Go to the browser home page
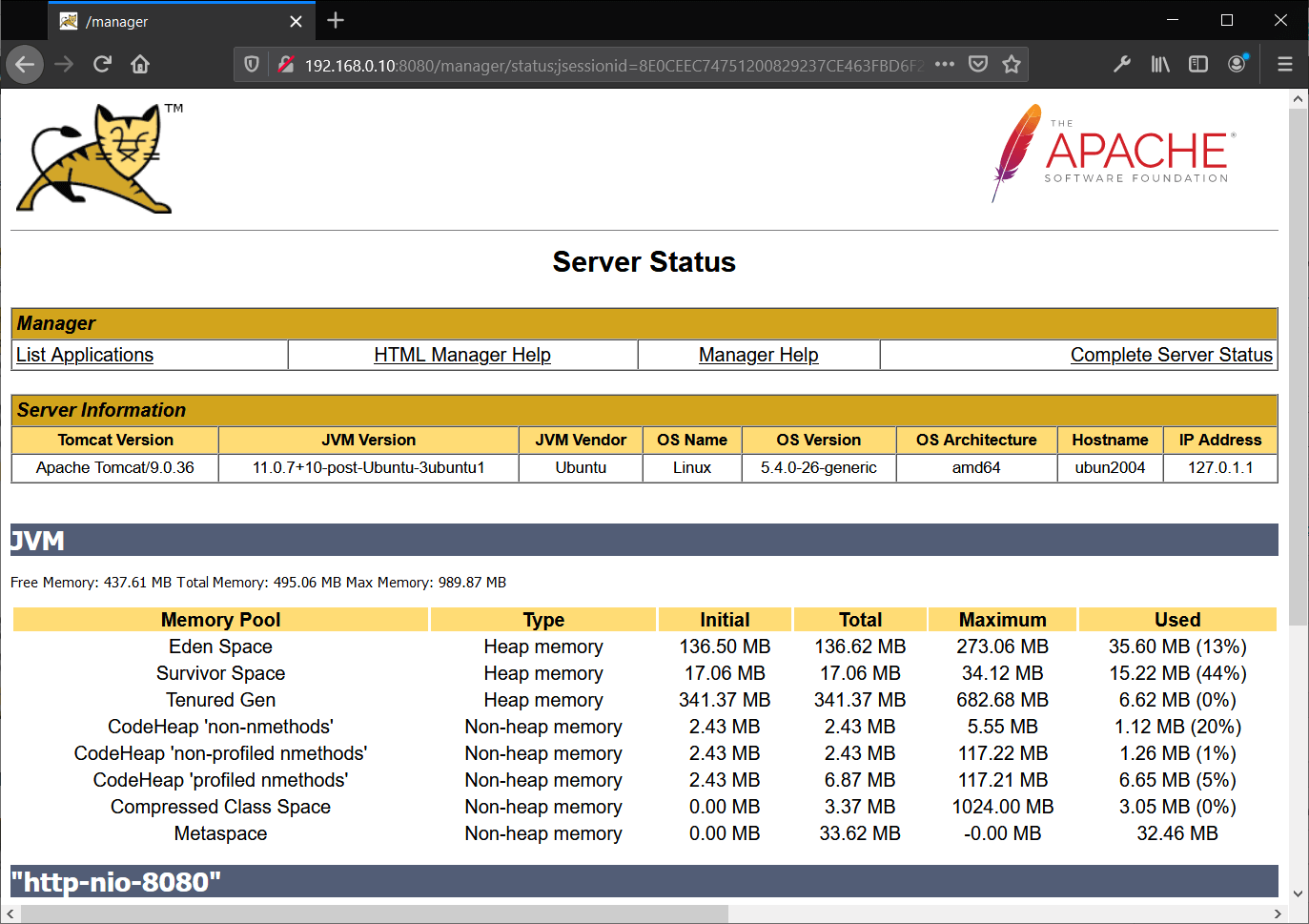 [140, 65]
